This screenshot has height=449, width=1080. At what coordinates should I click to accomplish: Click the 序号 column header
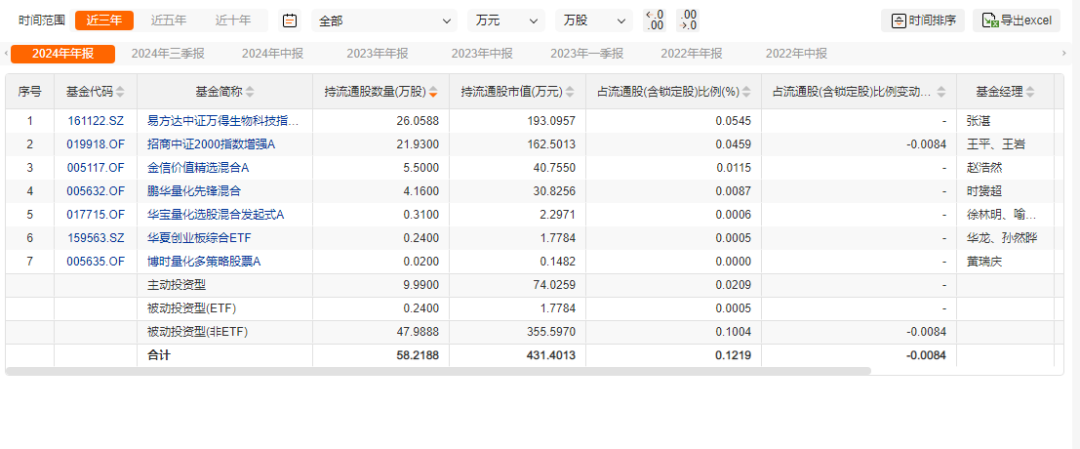tap(30, 92)
